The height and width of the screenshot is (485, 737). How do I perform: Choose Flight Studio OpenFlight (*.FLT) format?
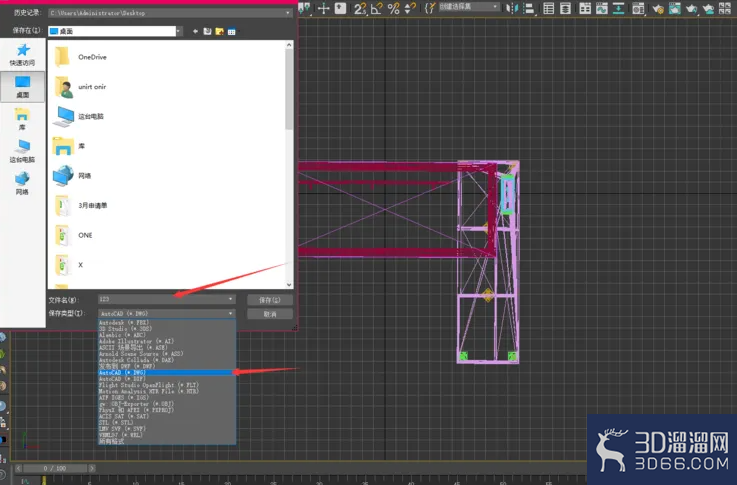pos(166,385)
